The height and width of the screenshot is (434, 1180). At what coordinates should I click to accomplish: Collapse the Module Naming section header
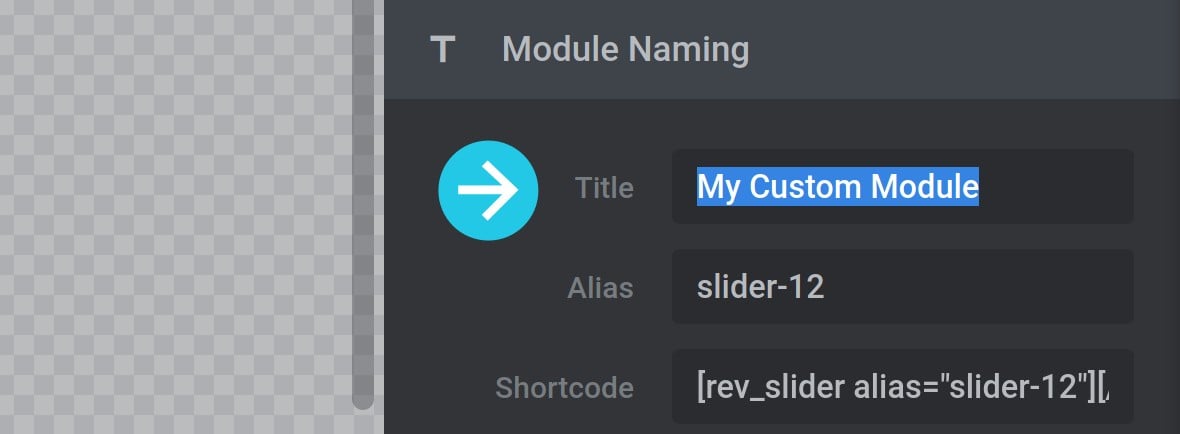tap(782, 50)
